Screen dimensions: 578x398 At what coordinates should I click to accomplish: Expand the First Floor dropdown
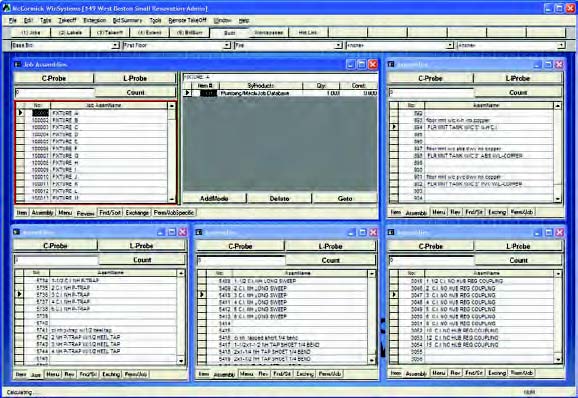227,45
